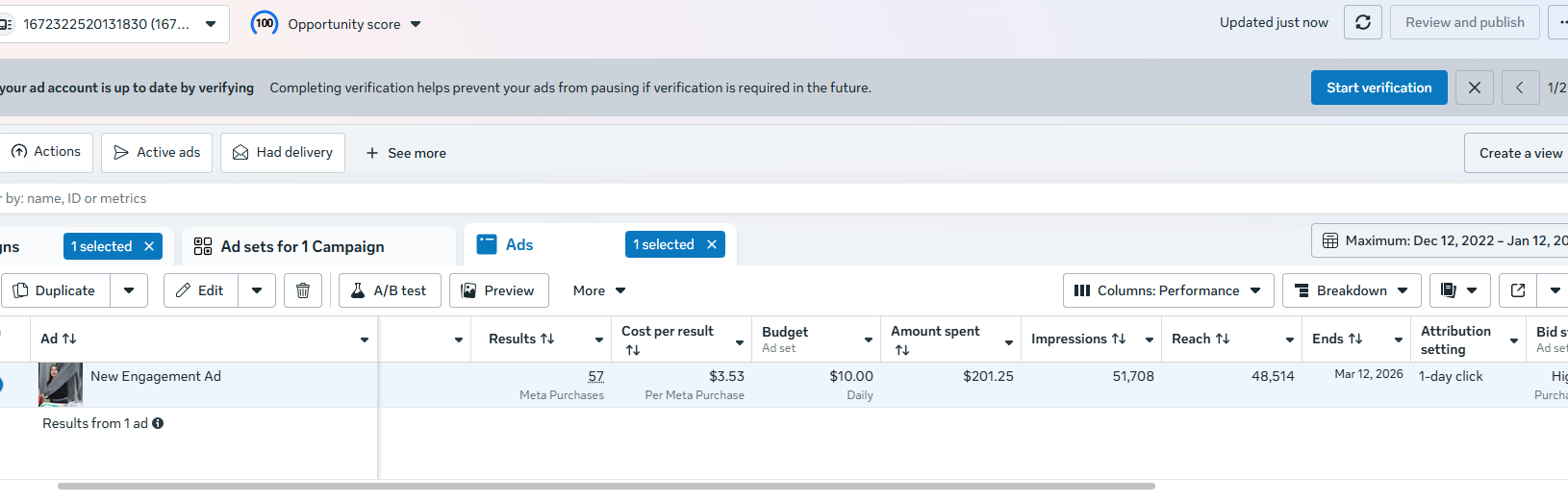
Task: Open Columns: Performance dropdown
Action: click(1168, 290)
